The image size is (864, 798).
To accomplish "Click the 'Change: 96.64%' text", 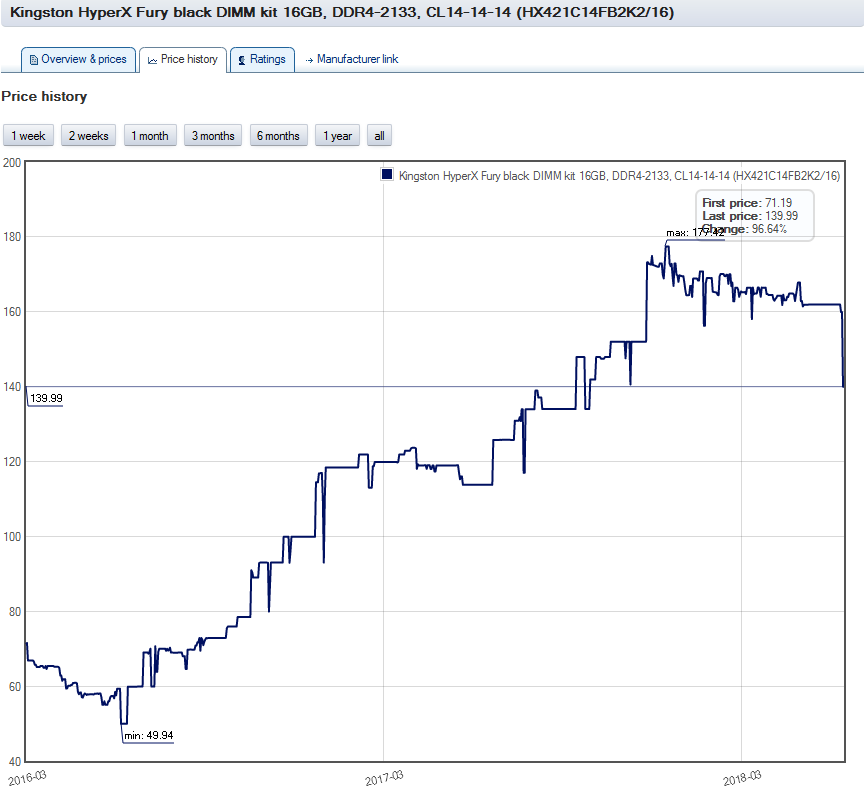I will pos(744,229).
